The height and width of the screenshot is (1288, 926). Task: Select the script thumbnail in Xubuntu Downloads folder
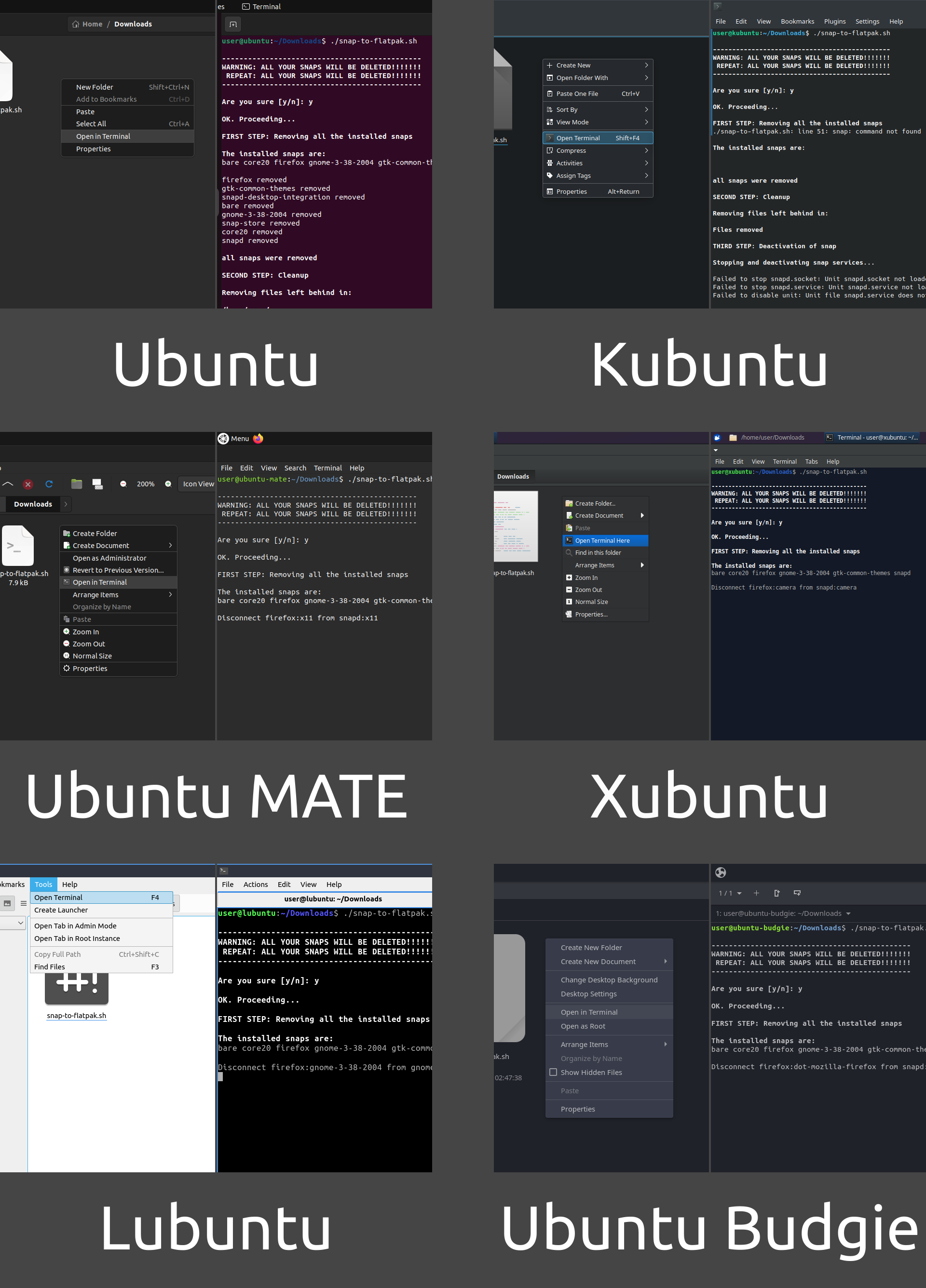[x=516, y=526]
